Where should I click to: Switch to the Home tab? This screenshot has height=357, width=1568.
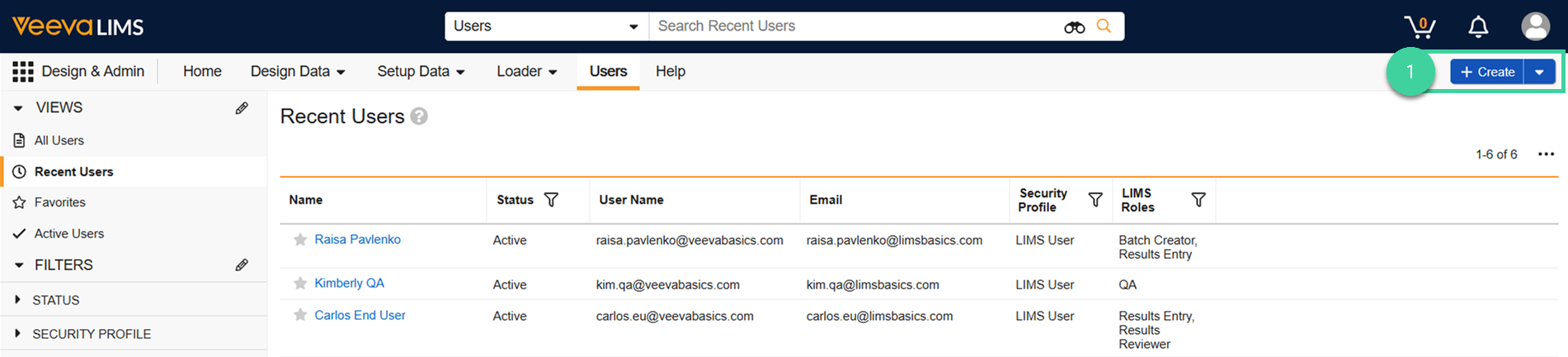tap(202, 72)
